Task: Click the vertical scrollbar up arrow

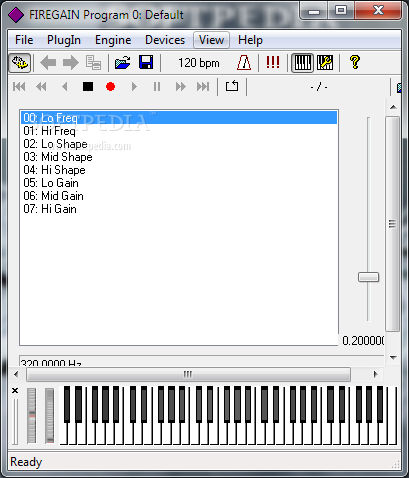Action: [x=393, y=107]
